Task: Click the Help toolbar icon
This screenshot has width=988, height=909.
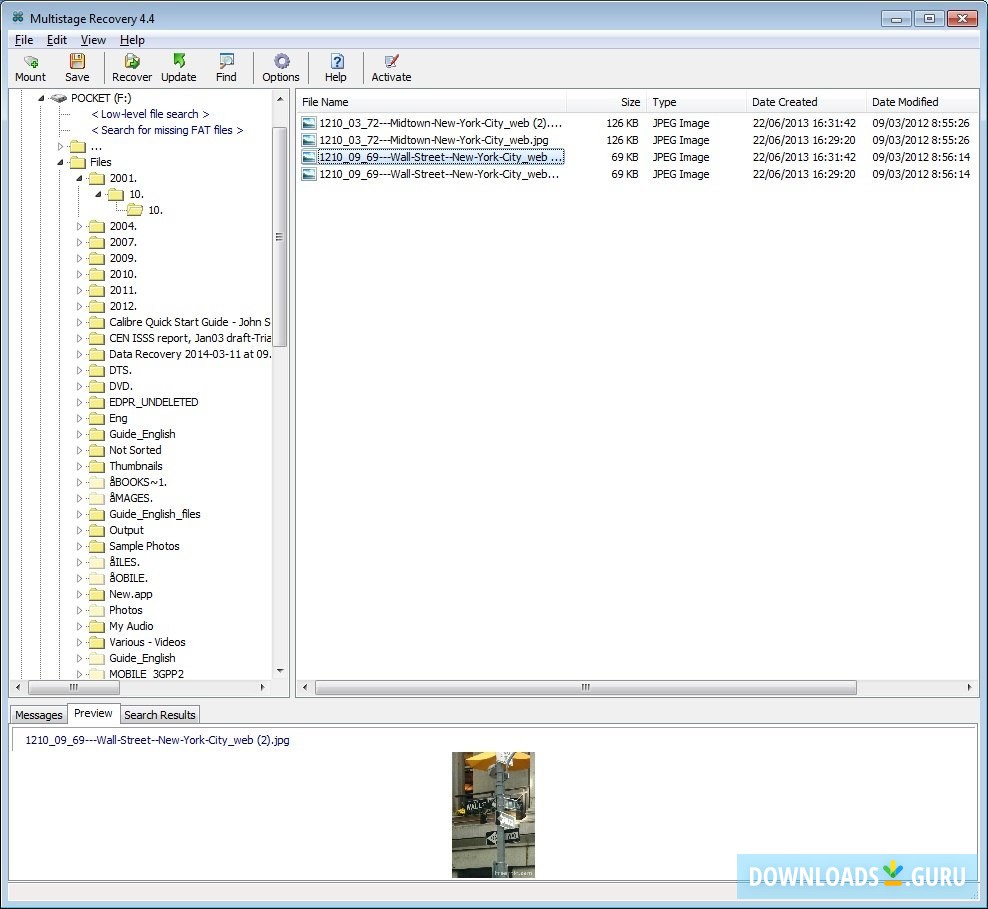Action: (x=336, y=68)
